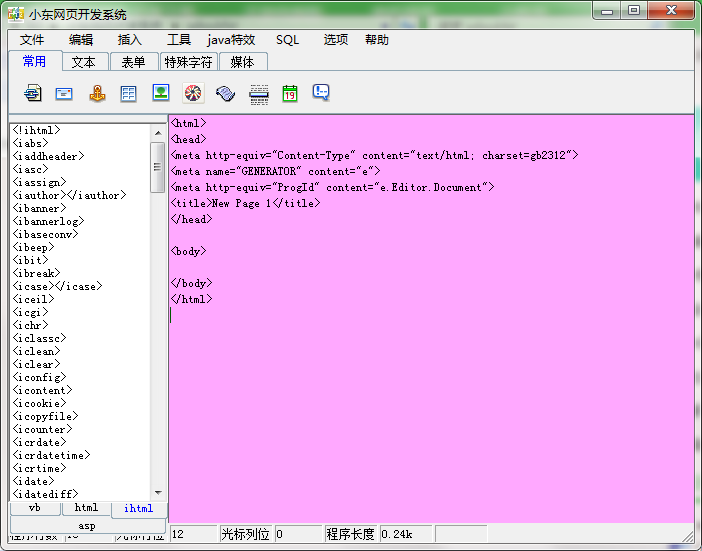Open the 帮助 menu
Viewport: 702px width, 551px height.
[377, 40]
